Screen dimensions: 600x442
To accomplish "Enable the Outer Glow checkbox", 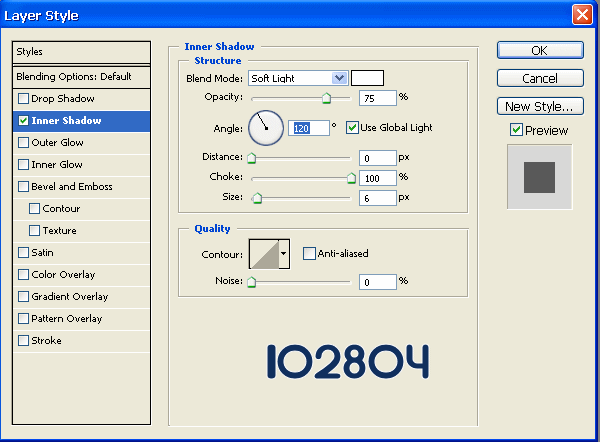I will point(23,143).
